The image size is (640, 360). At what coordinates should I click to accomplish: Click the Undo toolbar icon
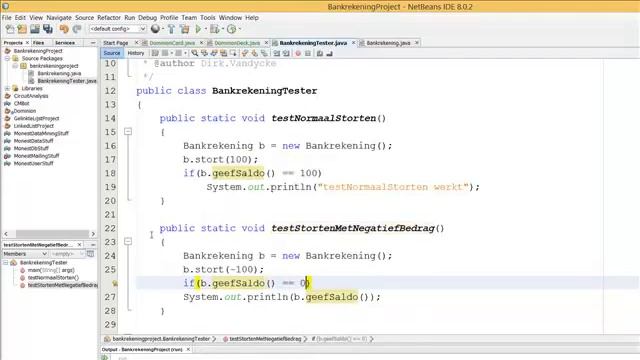pos(64,29)
